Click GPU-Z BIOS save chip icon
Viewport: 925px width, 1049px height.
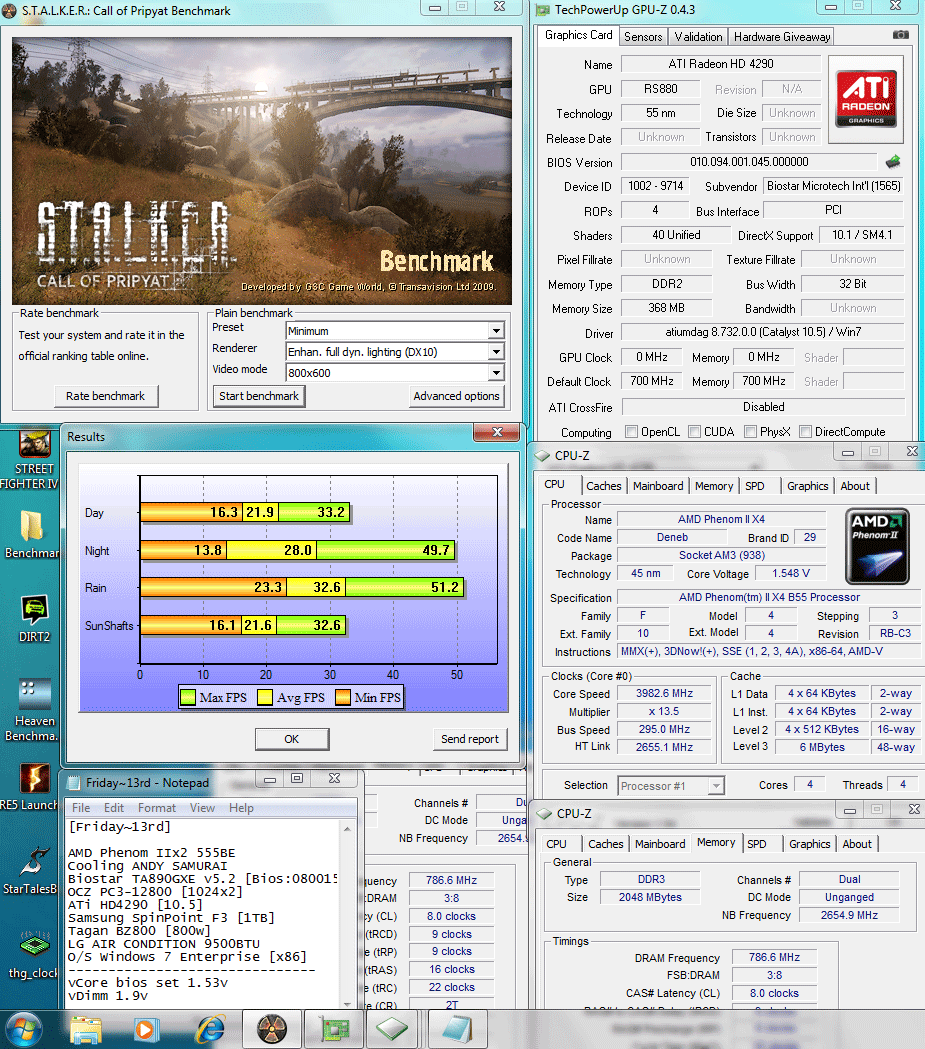pos(893,162)
